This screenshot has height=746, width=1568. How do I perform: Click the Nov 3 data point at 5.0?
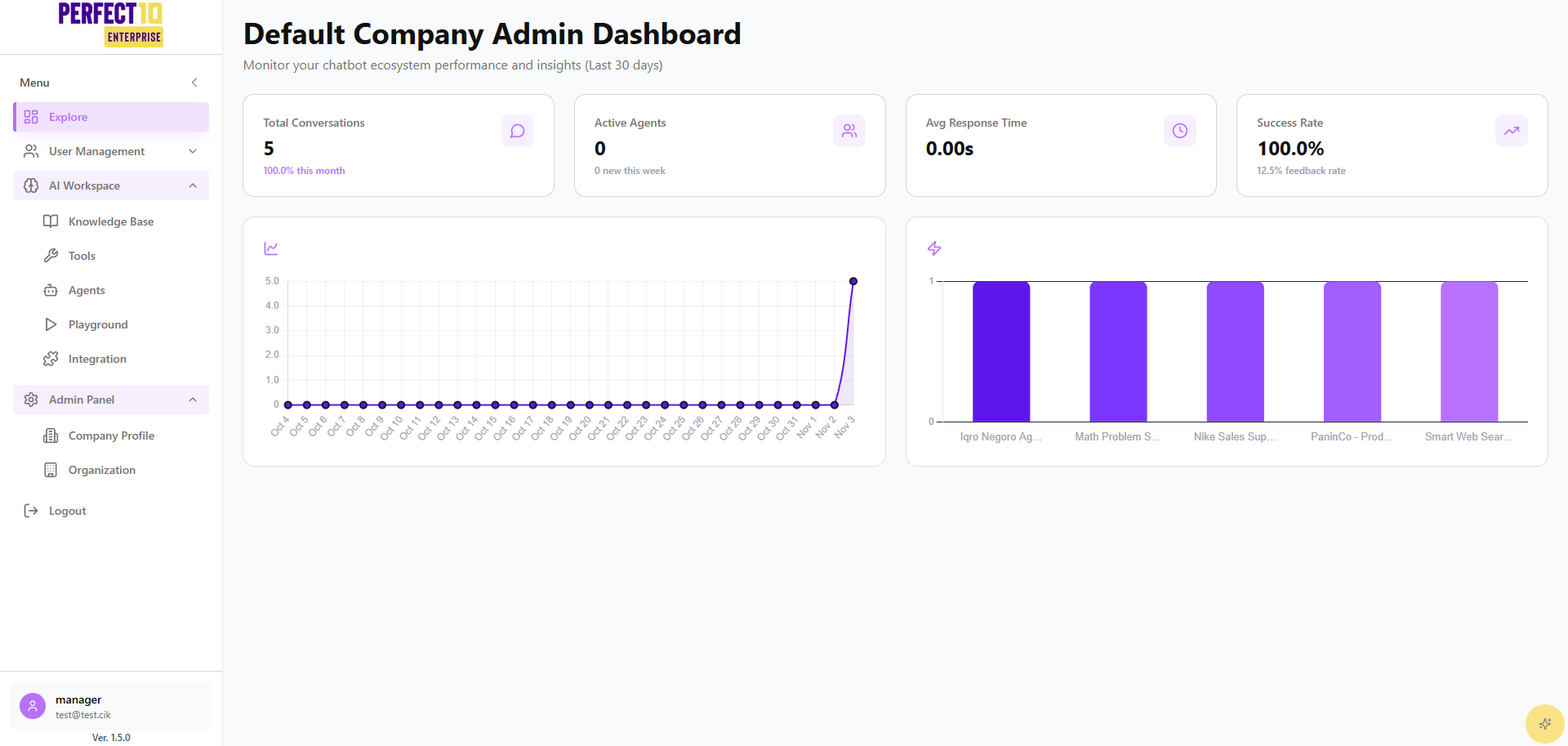(853, 281)
